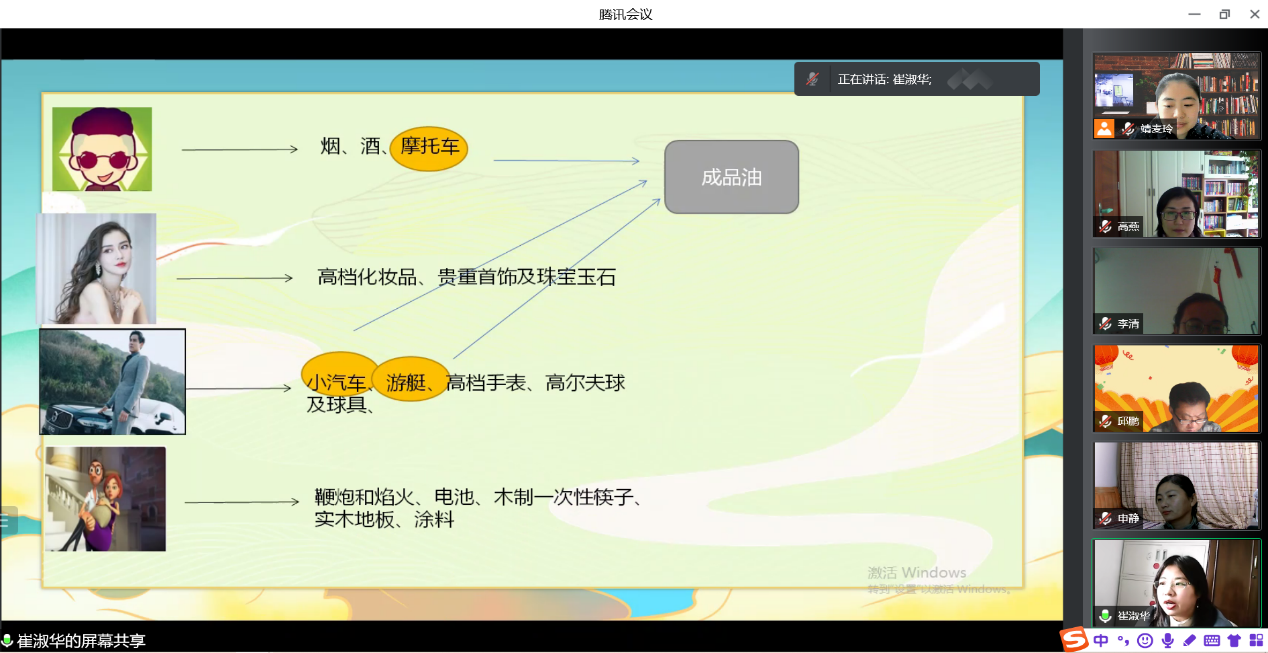Click the 摩托车 orange oval
Viewport: 1268px width, 653px height.
coord(430,148)
